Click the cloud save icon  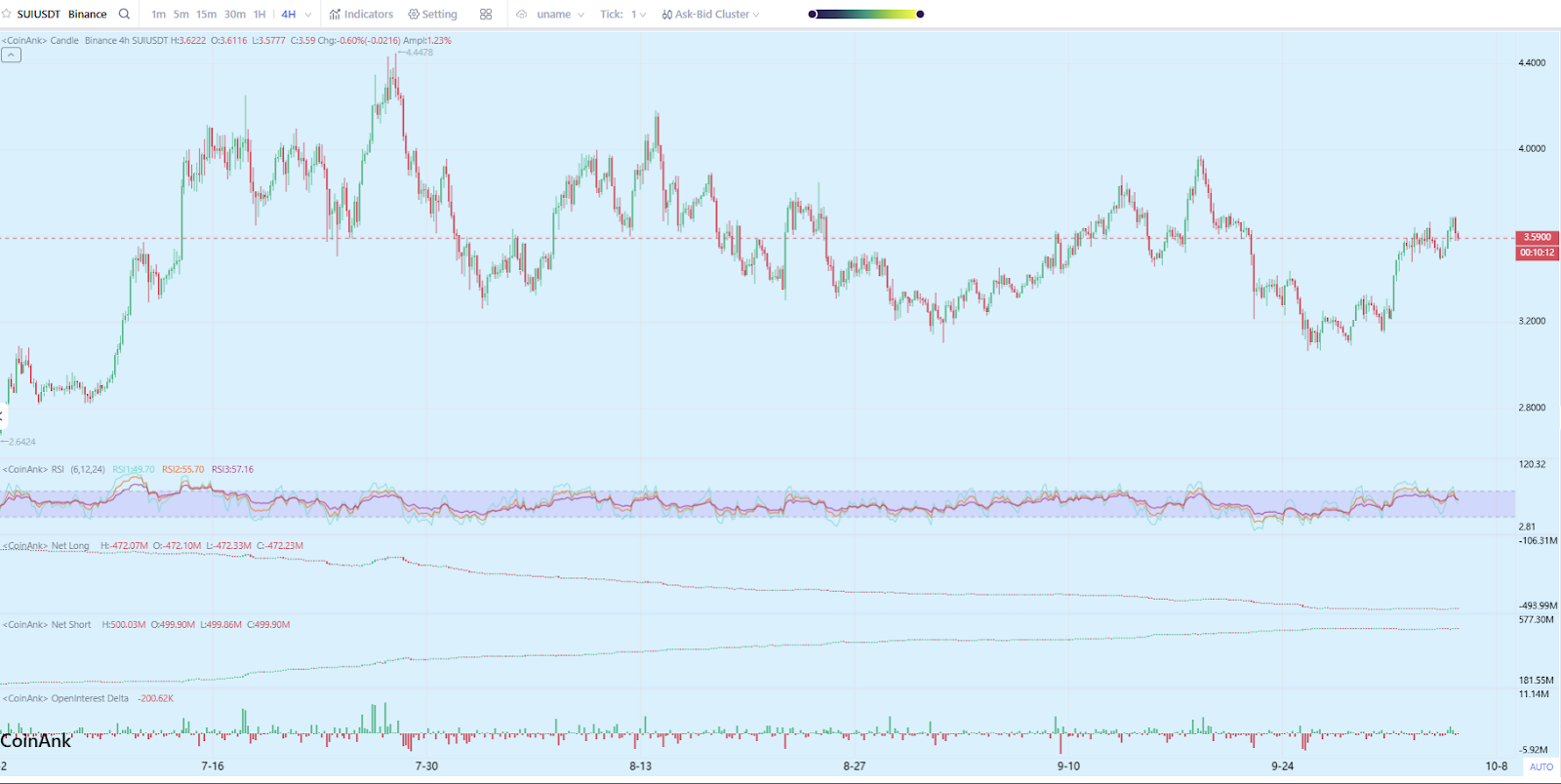pos(522,15)
